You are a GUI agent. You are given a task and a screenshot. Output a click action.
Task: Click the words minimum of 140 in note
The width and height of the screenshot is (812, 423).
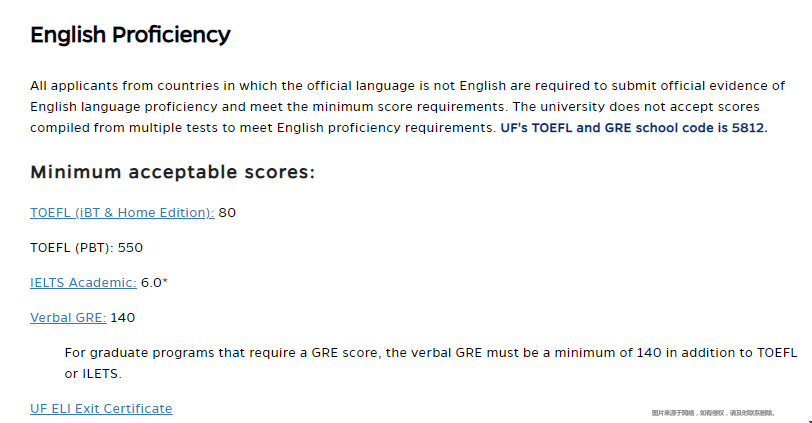coord(608,353)
